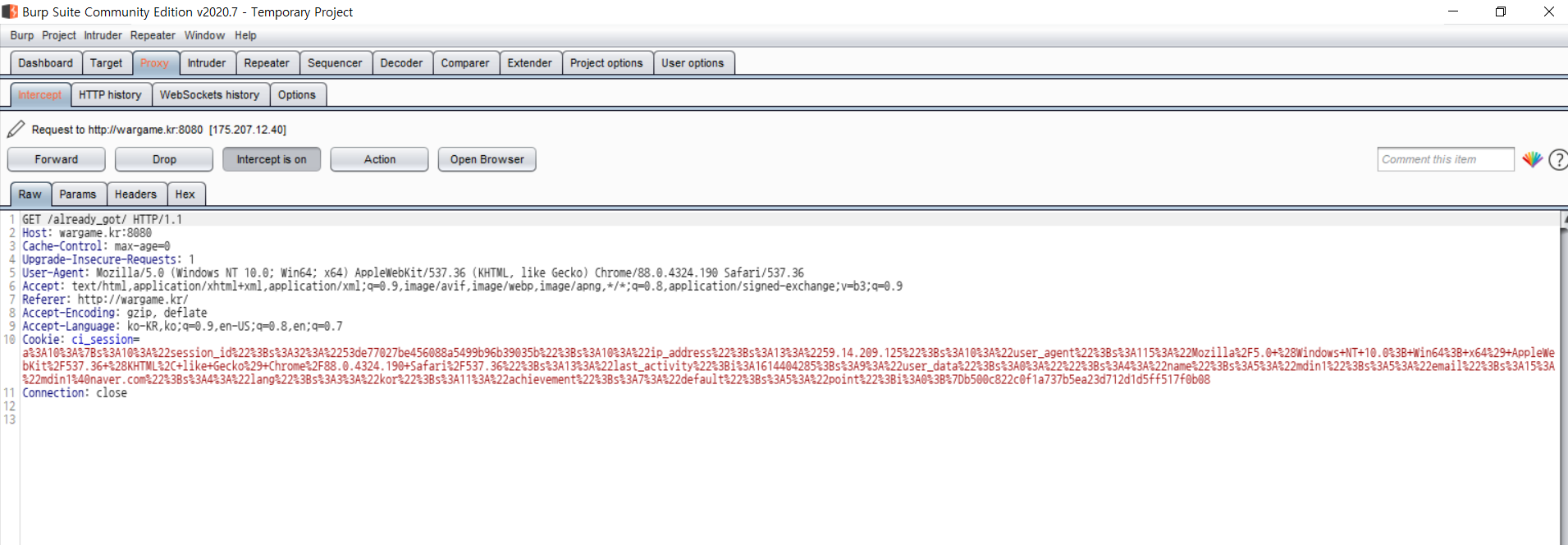
Task: Switch to the Repeater tool tab
Action: pyautogui.click(x=267, y=63)
